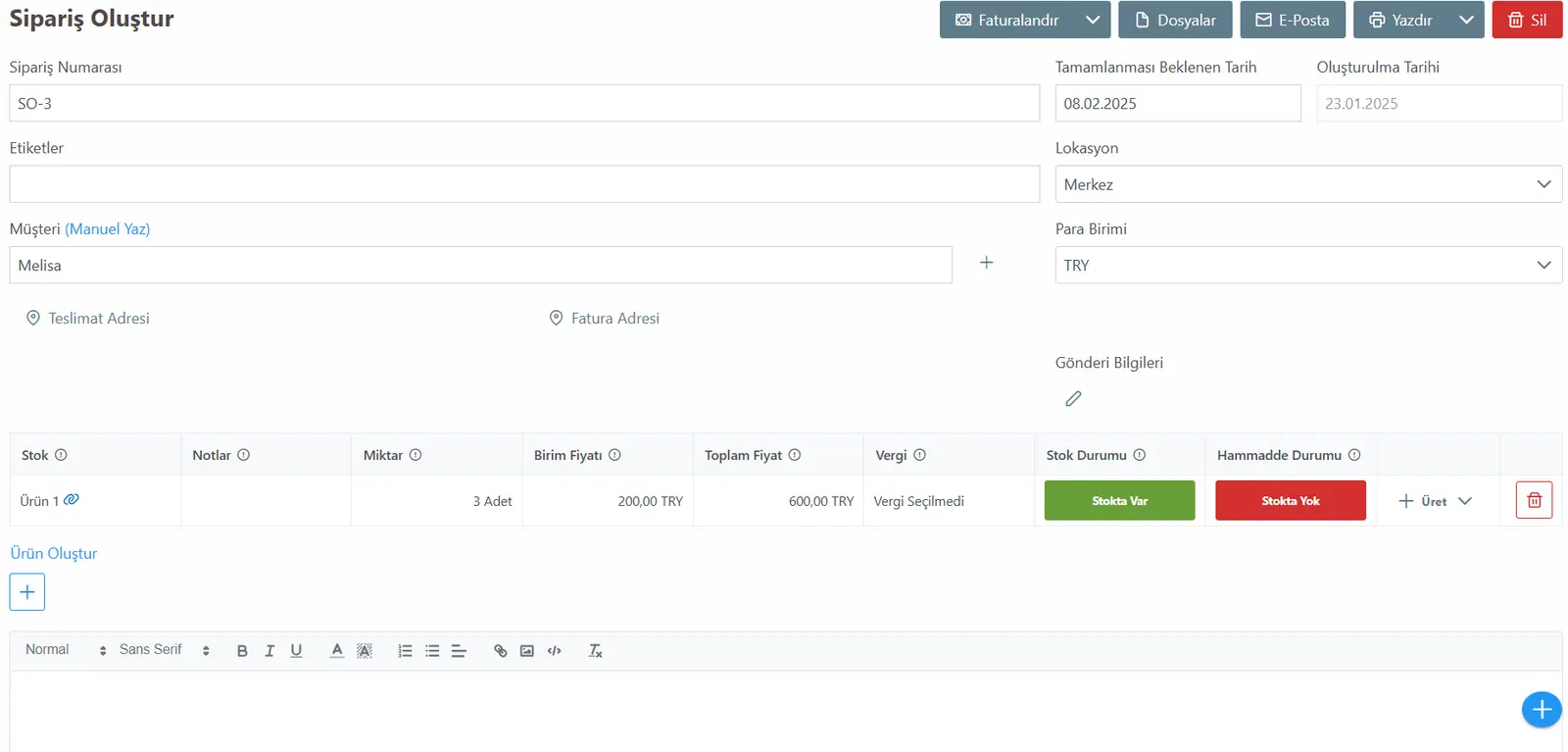Click the pencil icon under Gönderi Bilgileri
The height and width of the screenshot is (752, 1568).
pos(1073,399)
